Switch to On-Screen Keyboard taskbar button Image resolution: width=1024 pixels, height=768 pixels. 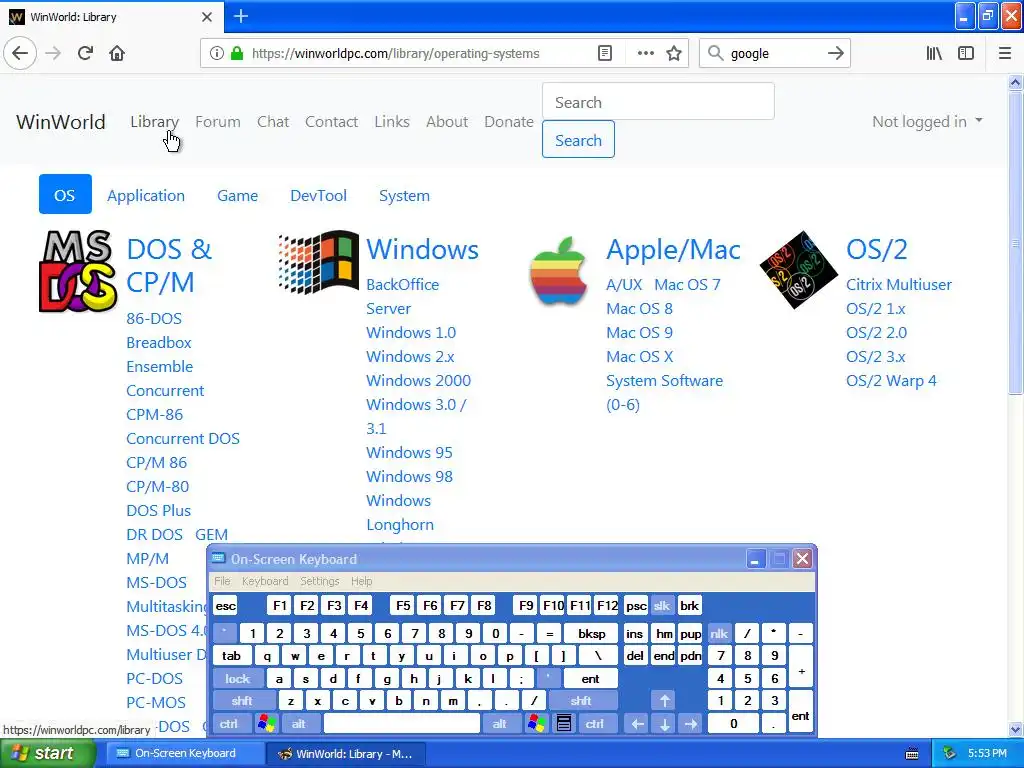(183, 754)
